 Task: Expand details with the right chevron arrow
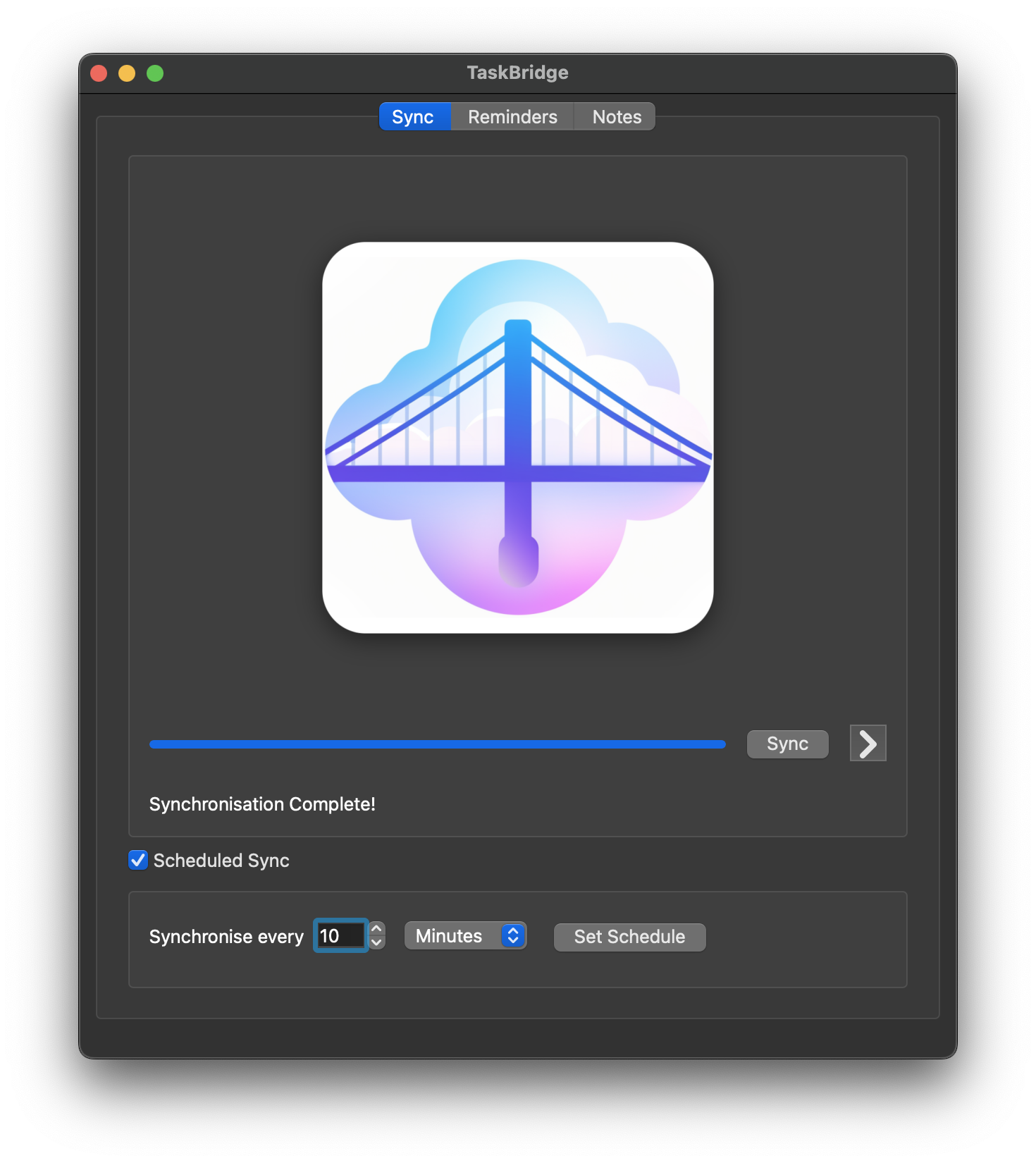pyautogui.click(x=868, y=744)
